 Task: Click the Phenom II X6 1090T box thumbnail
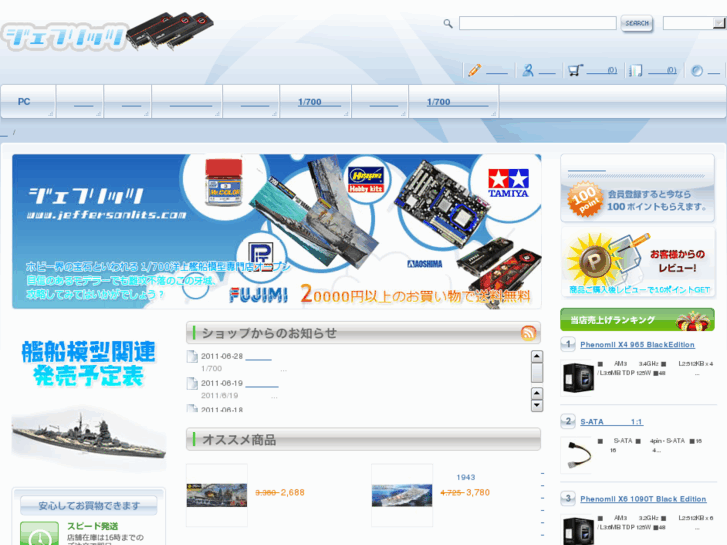coord(577,530)
